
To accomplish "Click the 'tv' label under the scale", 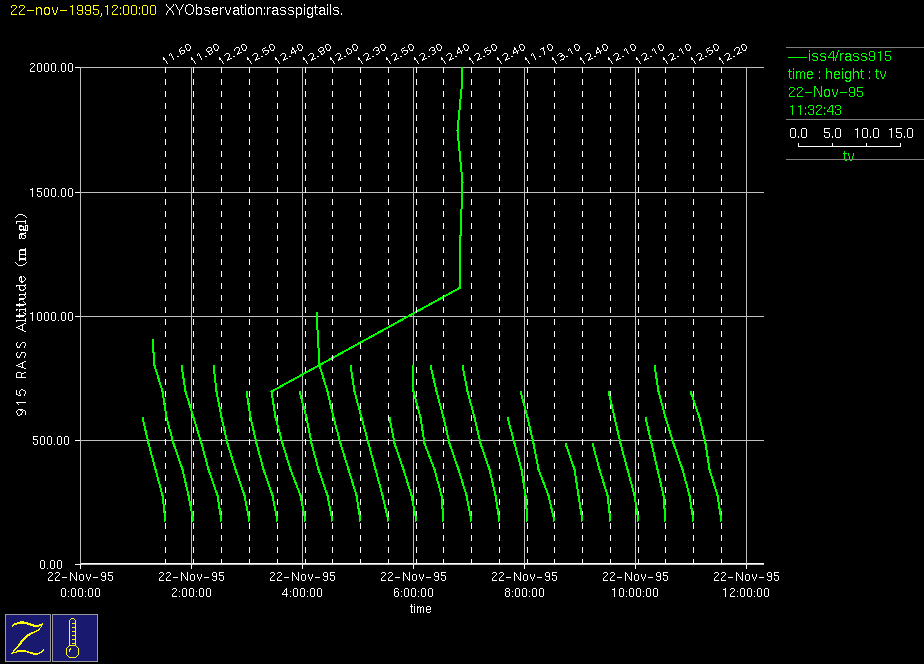I will point(848,156).
